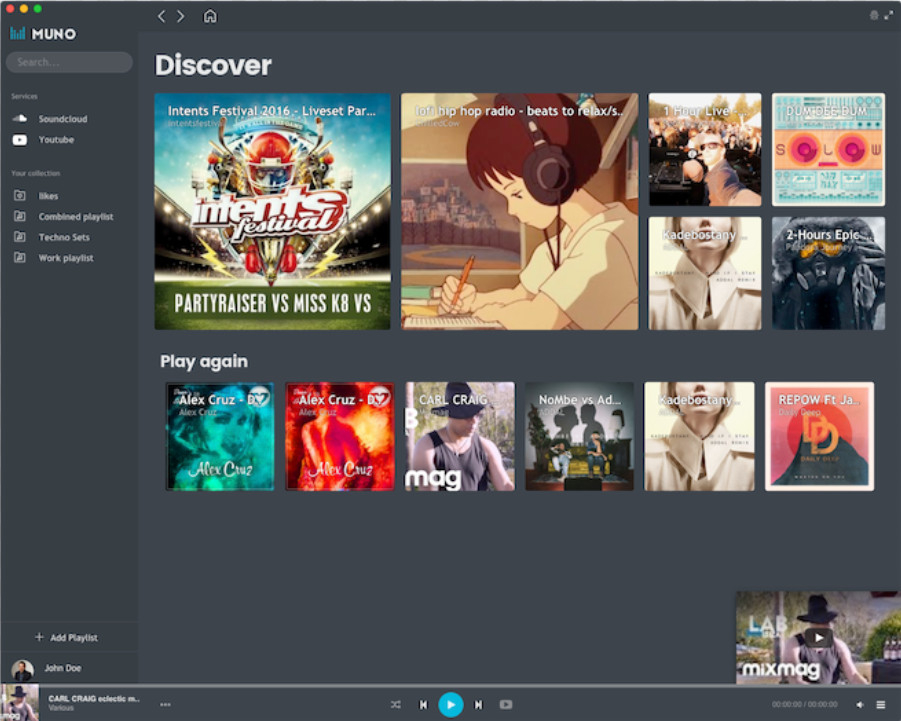Click the Youtube play icon in sidebar
Viewport: 901px width, 721px height.
[20, 140]
